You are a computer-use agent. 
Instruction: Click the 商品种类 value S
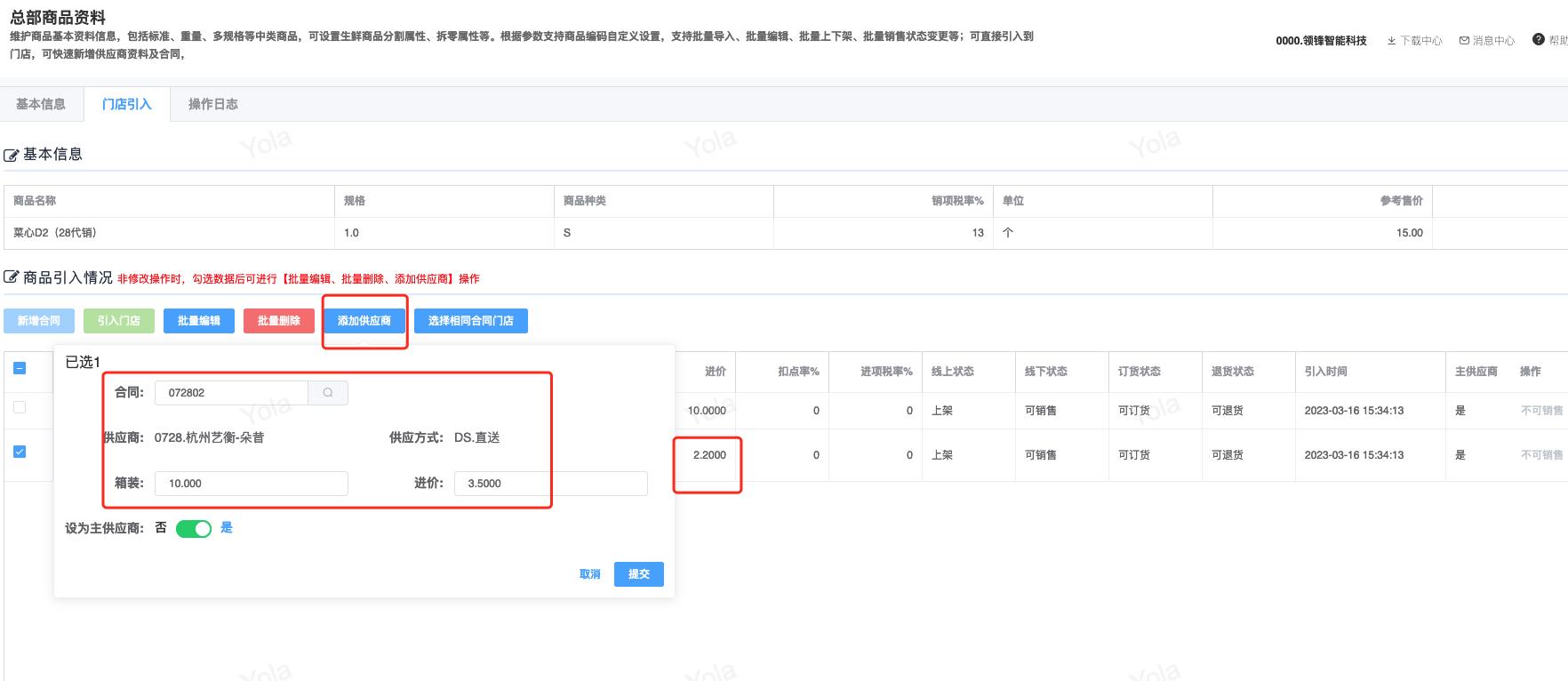click(x=567, y=233)
